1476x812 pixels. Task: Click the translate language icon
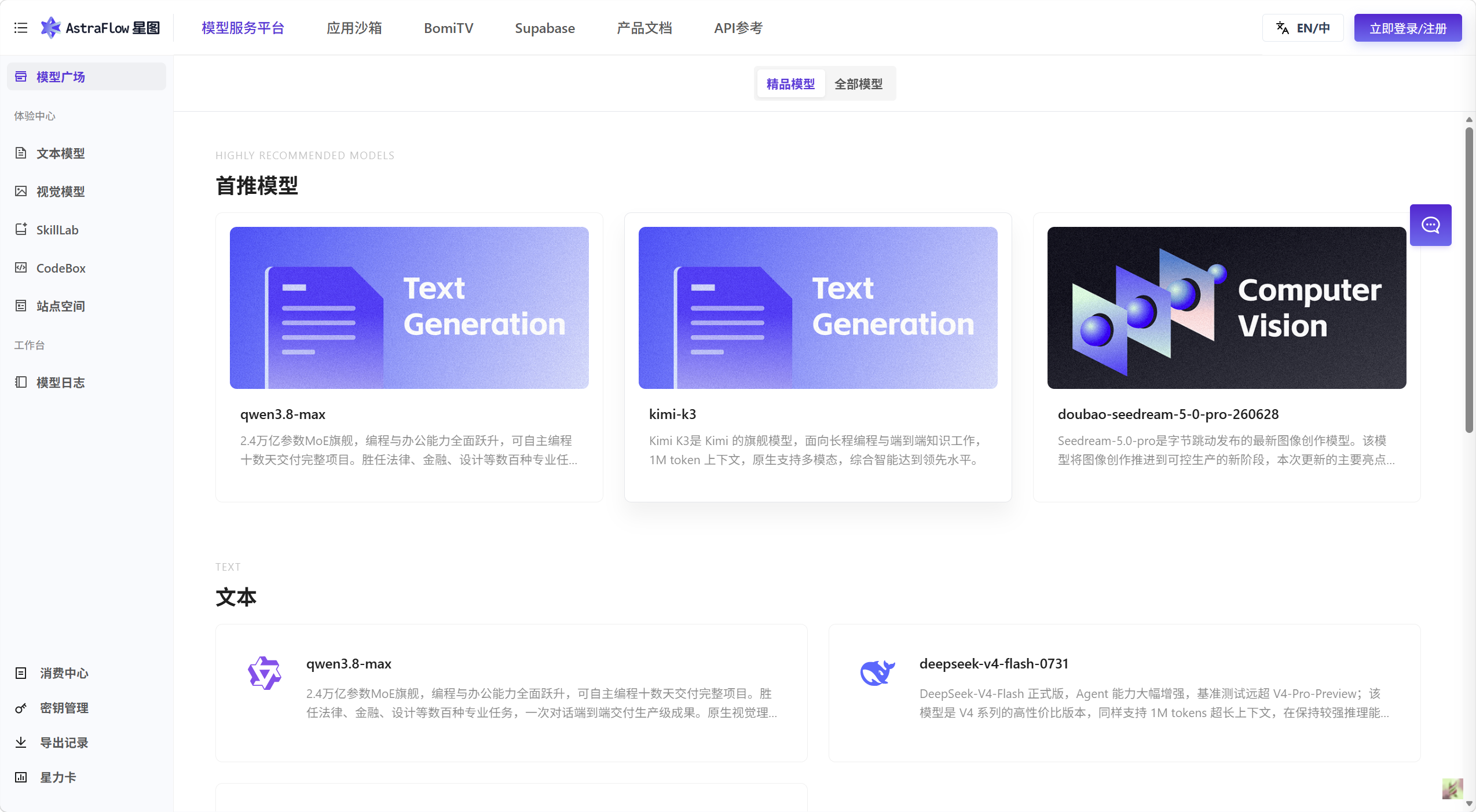tap(1283, 28)
